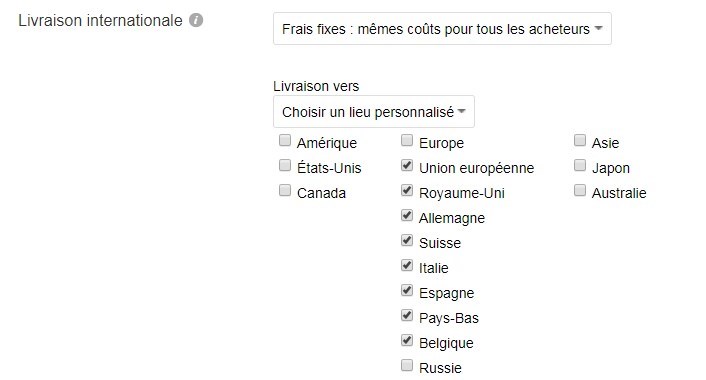This screenshot has height=380, width=706.
Task: Untick the Suisse checkbox
Action: [407, 240]
